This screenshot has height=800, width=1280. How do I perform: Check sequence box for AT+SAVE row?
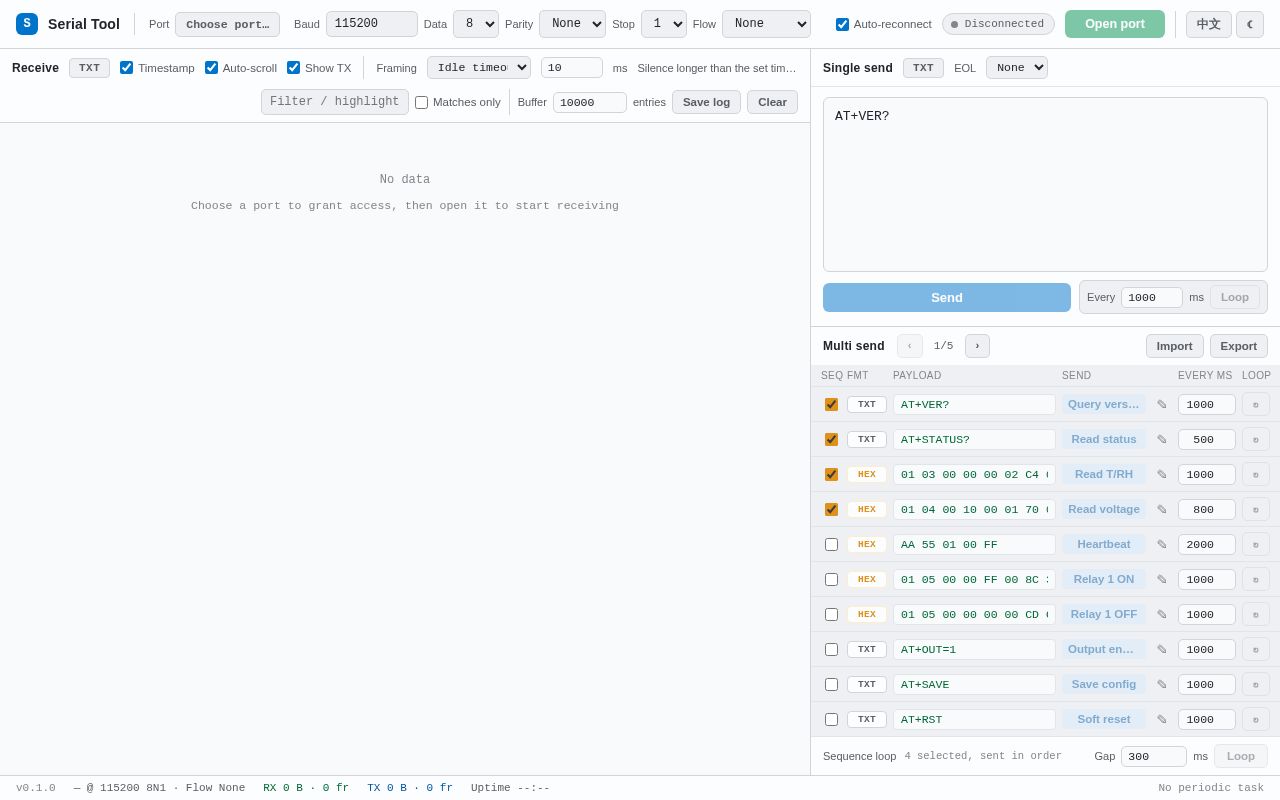[x=831, y=684]
